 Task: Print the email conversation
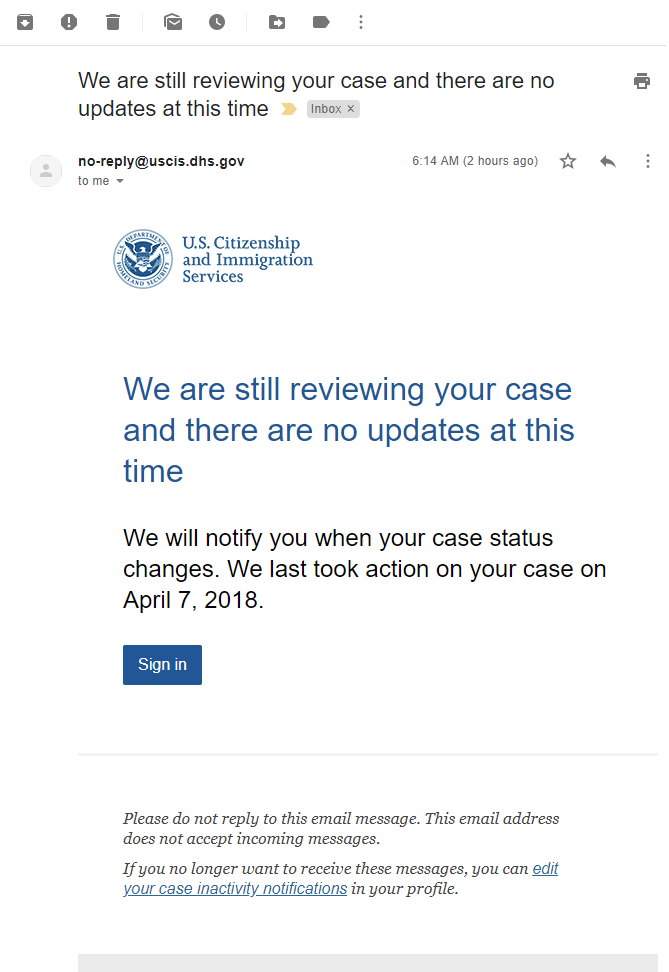click(x=642, y=81)
